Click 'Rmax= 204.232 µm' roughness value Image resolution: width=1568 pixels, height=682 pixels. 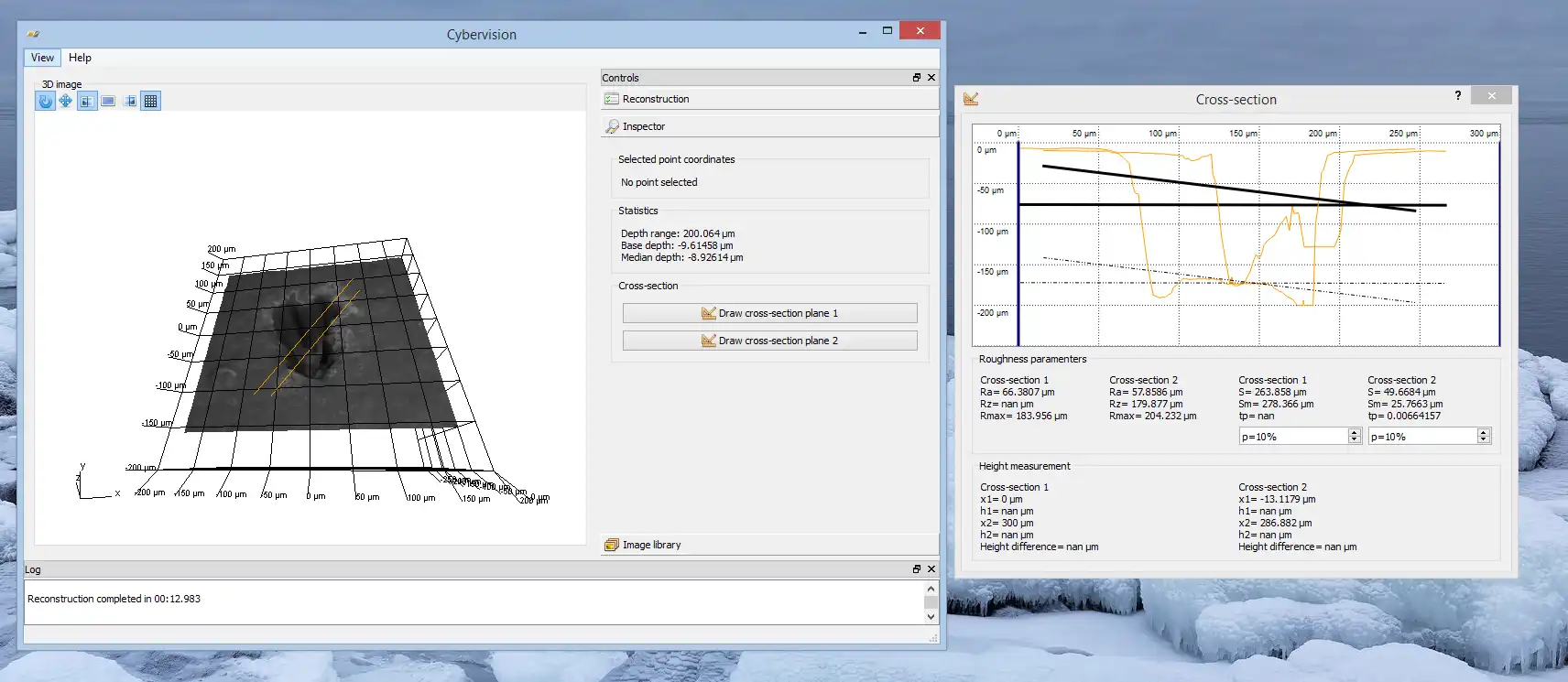[1152, 416]
